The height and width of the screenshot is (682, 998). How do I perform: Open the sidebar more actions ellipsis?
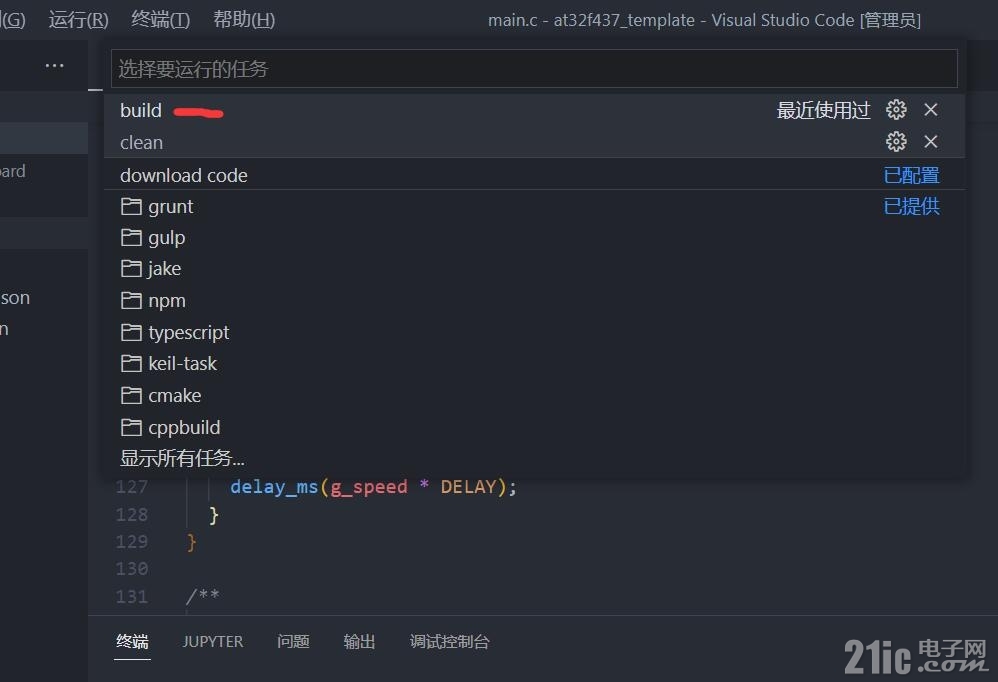pos(55,66)
